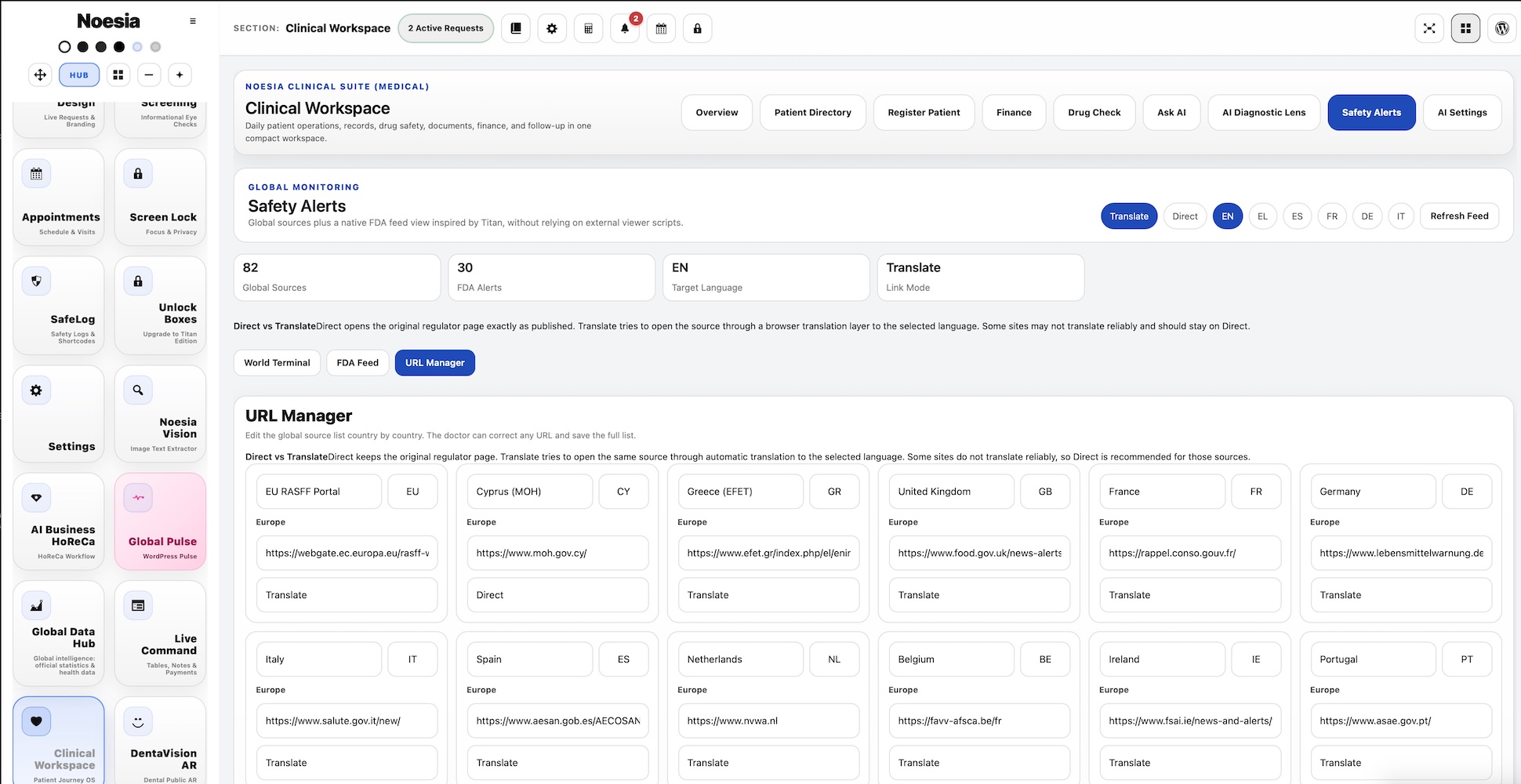Click the Refresh Feed button
The height and width of the screenshot is (784, 1521).
coord(1459,216)
